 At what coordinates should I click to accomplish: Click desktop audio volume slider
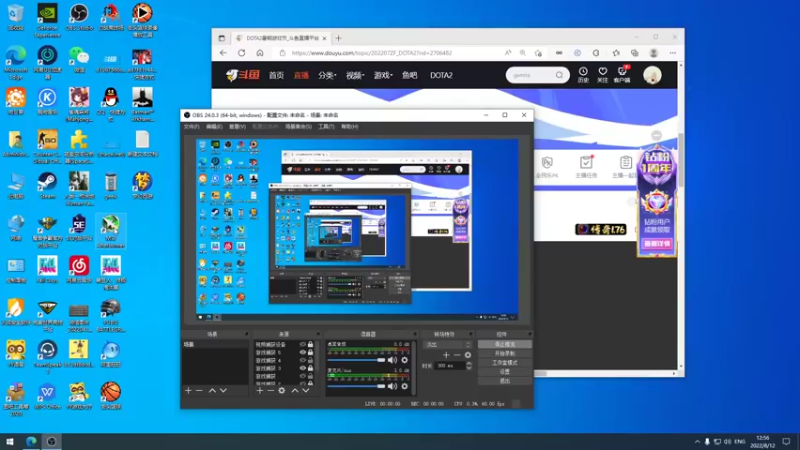(x=356, y=360)
